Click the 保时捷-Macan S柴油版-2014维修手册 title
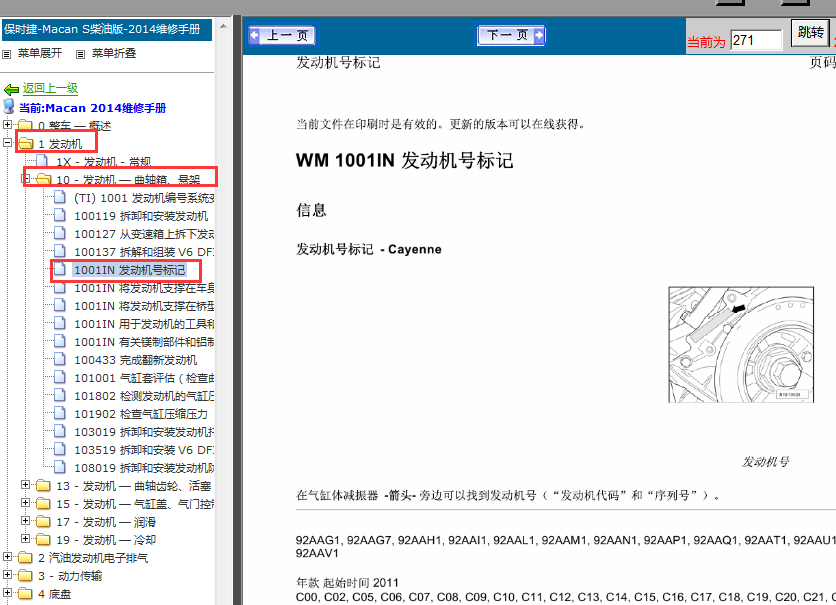The width and height of the screenshot is (836, 605). click(x=102, y=29)
